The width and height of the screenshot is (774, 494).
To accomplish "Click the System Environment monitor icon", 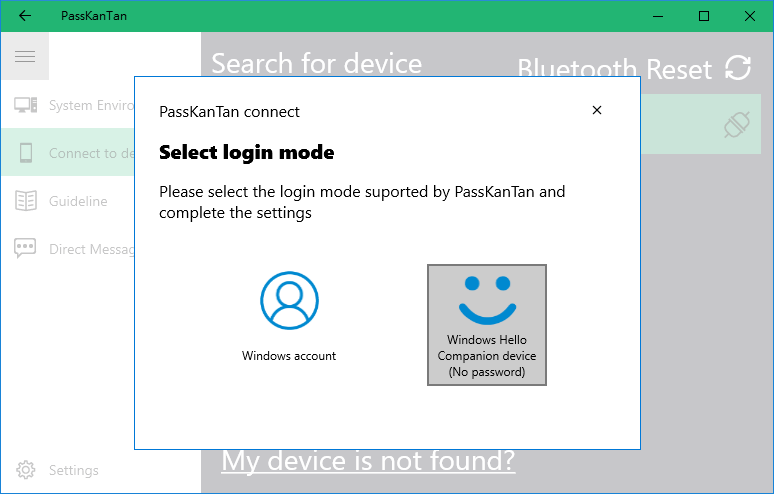I will coord(26,105).
